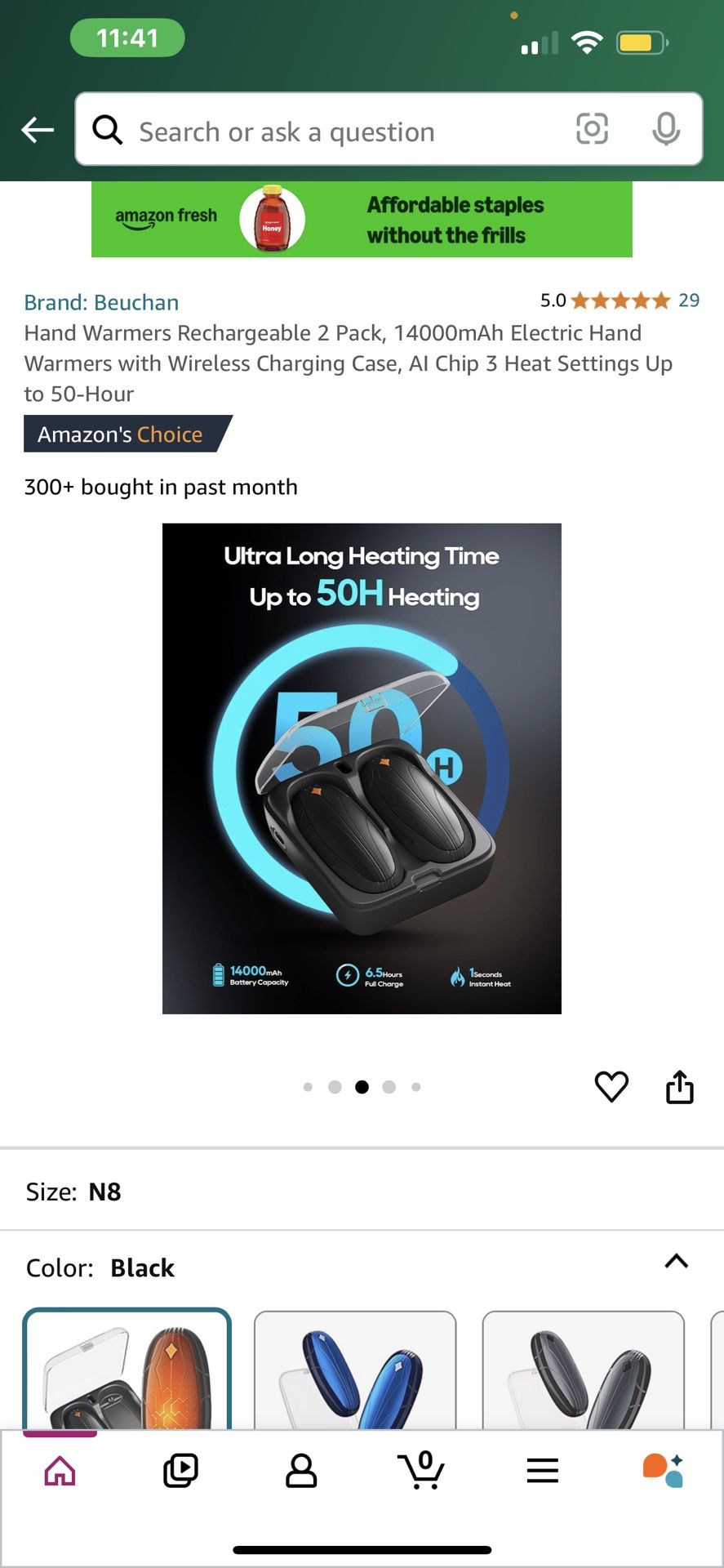Collapse the Color options chevron
724x1568 pixels.
coord(677,1261)
